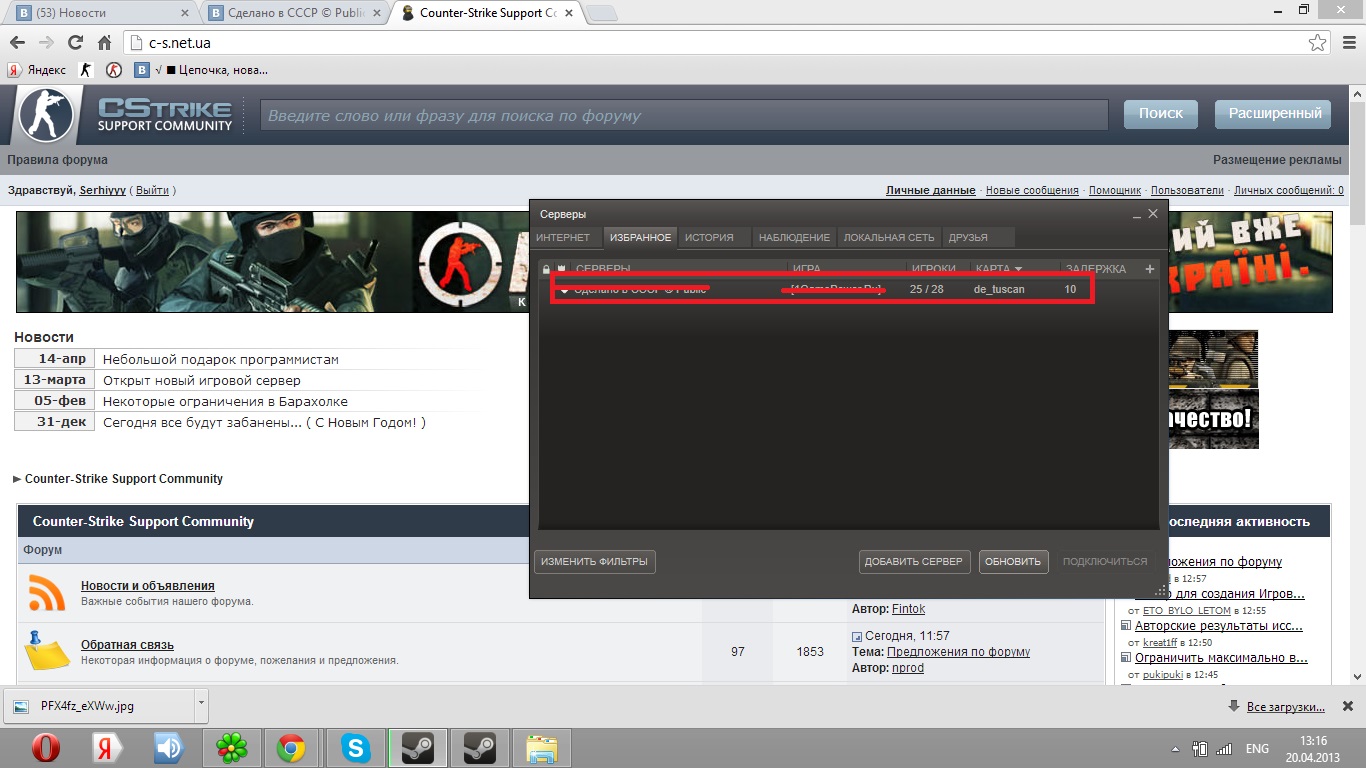The height and width of the screenshot is (768, 1366).
Task: Click the forum search input field
Action: 684,115
